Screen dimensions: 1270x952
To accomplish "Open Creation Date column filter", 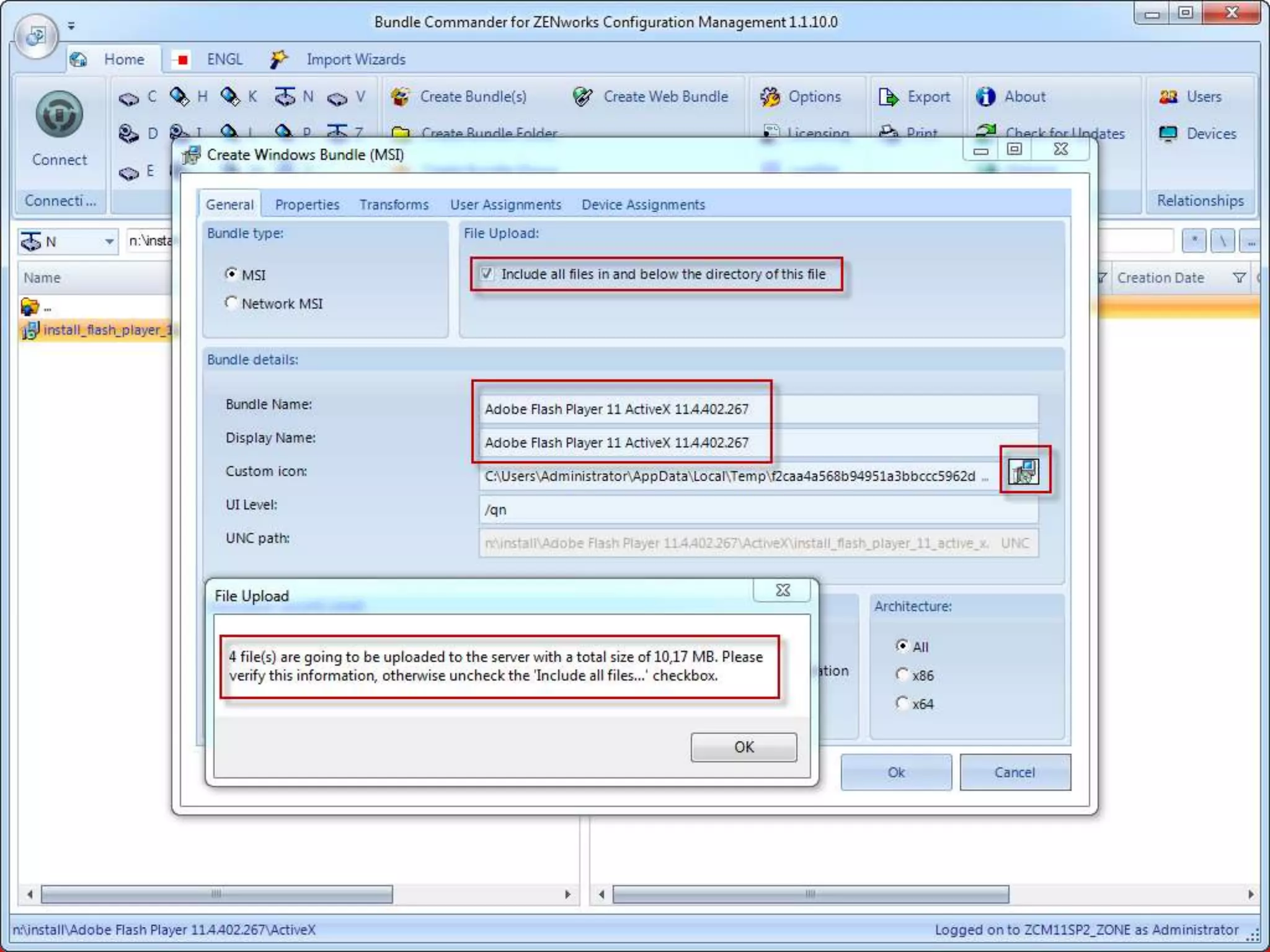I will (1239, 278).
